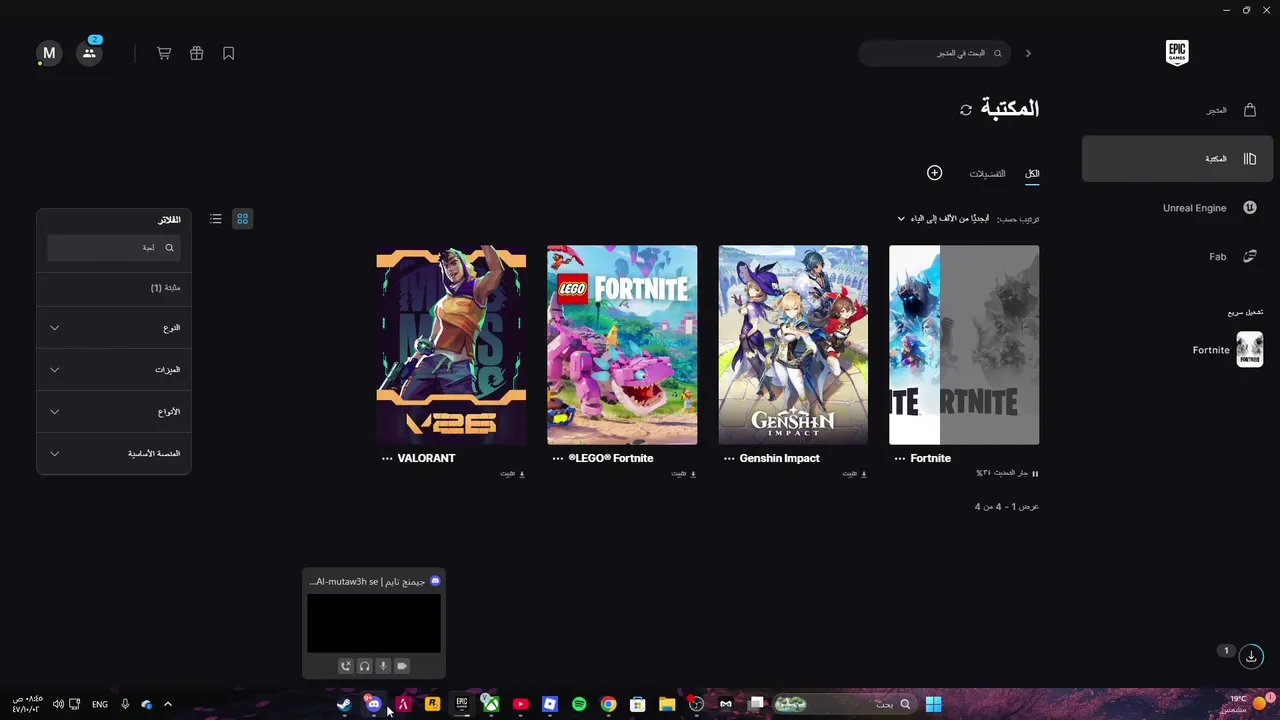Viewport: 1280px width, 720px height.
Task: Click the store search field
Action: (x=934, y=53)
